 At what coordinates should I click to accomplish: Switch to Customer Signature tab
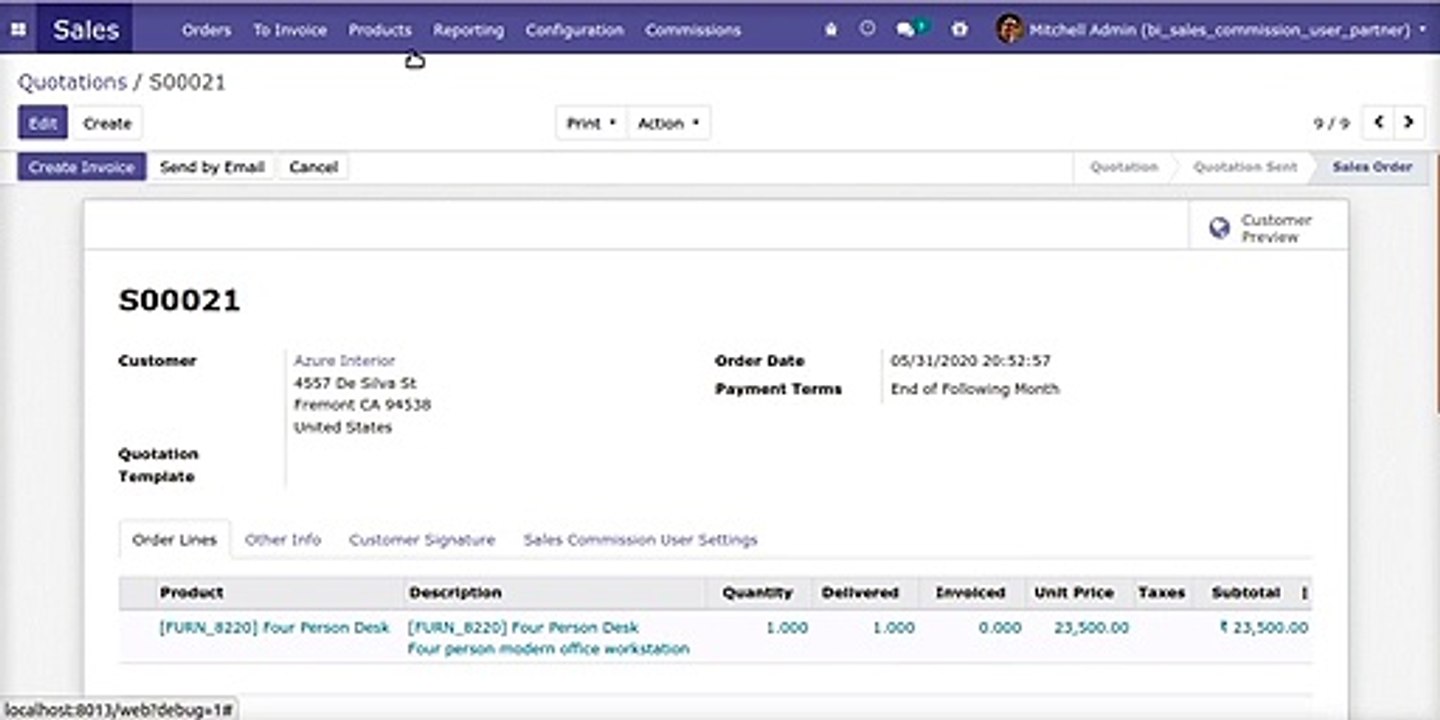(x=422, y=539)
